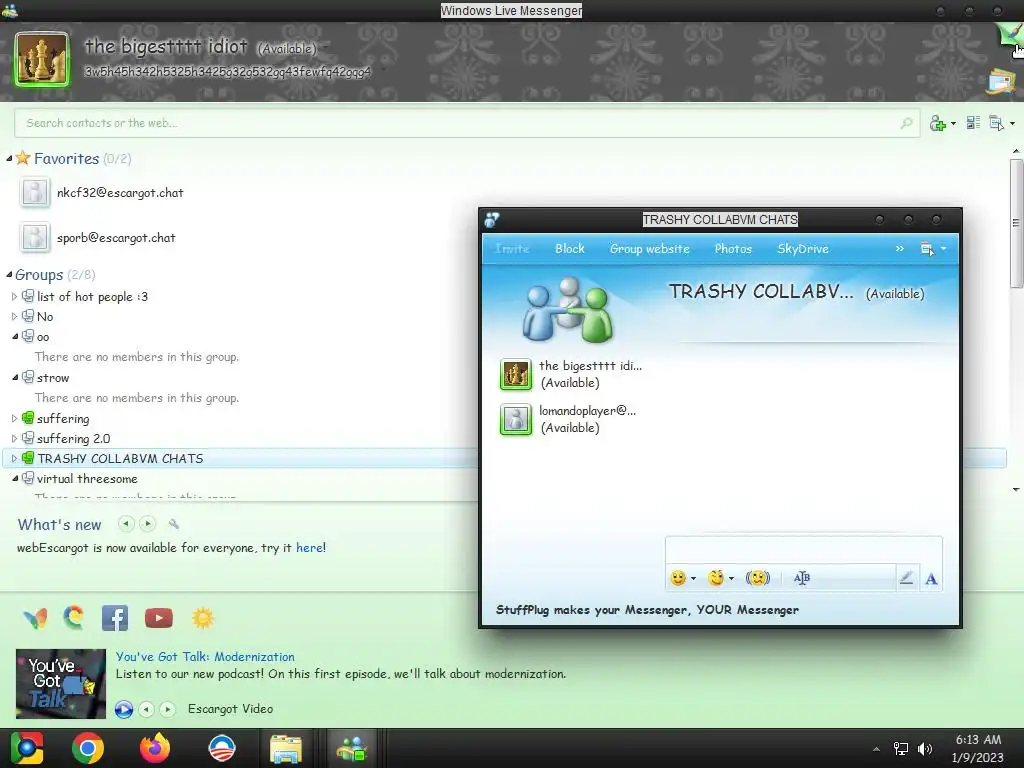1024x768 pixels.
Task: Select the virtual threesome group
Action: click(87, 479)
